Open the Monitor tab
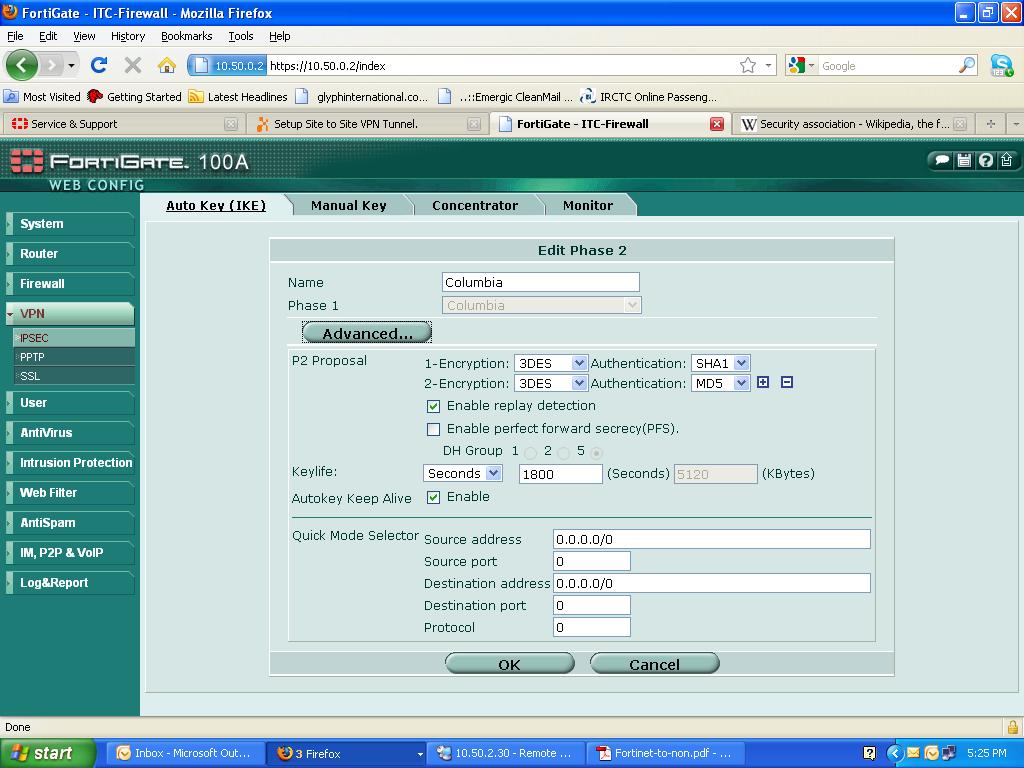The width and height of the screenshot is (1024, 768). (588, 205)
